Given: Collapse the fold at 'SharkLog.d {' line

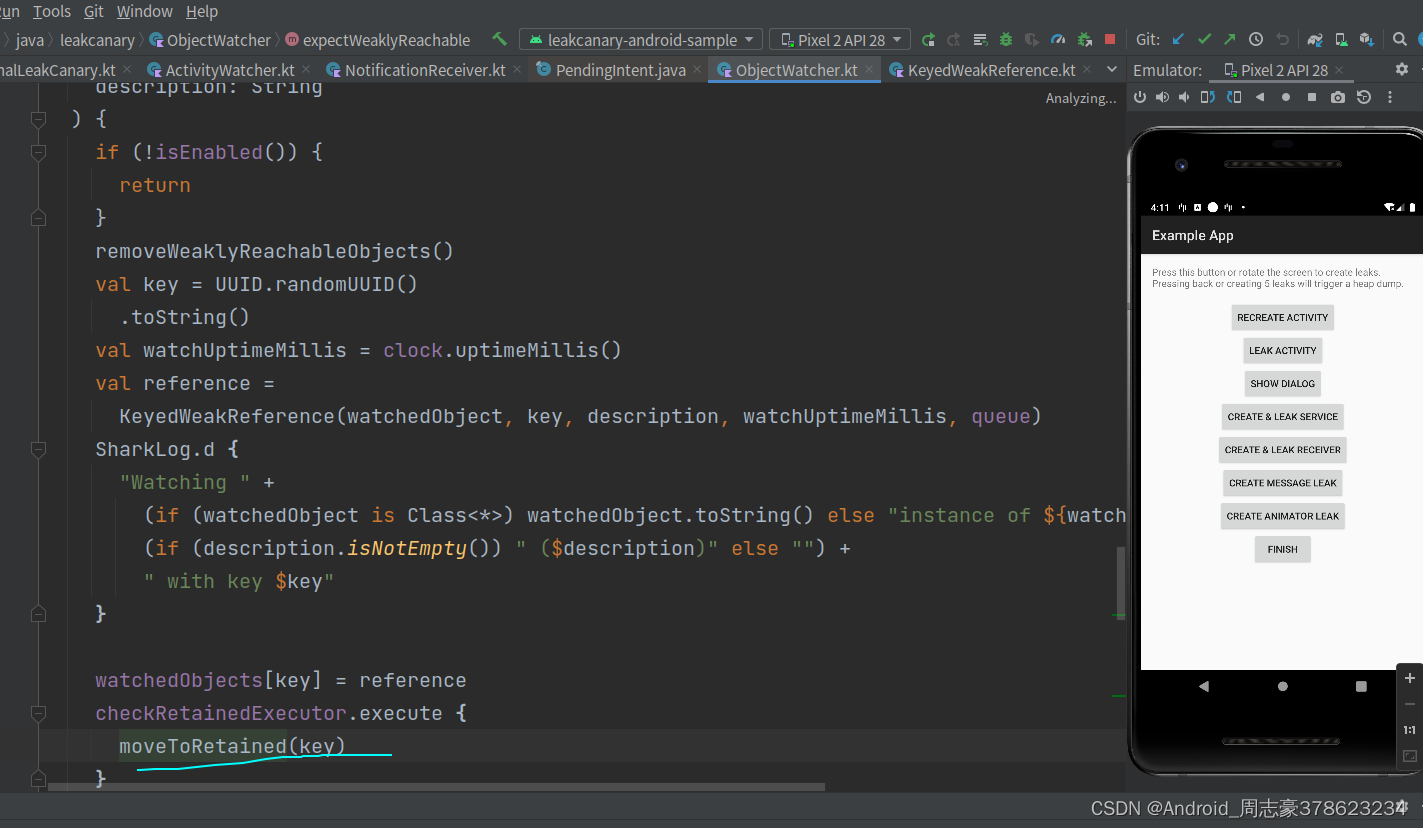Looking at the screenshot, I should (38, 449).
